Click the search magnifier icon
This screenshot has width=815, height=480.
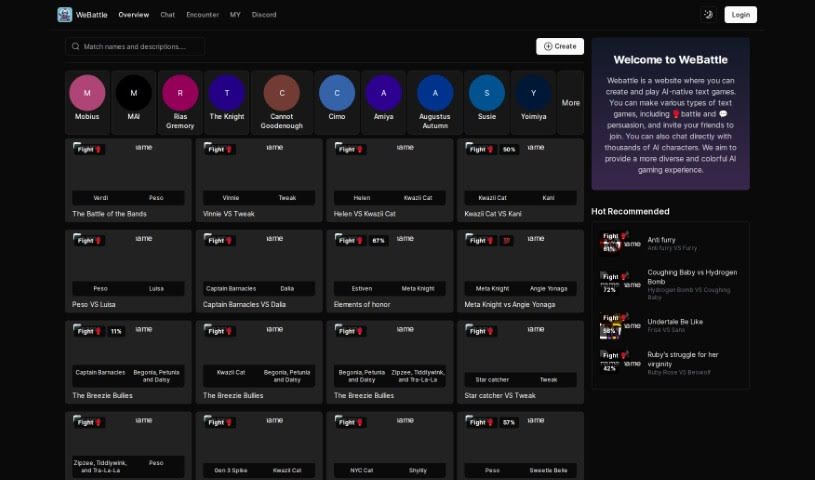pyautogui.click(x=75, y=46)
